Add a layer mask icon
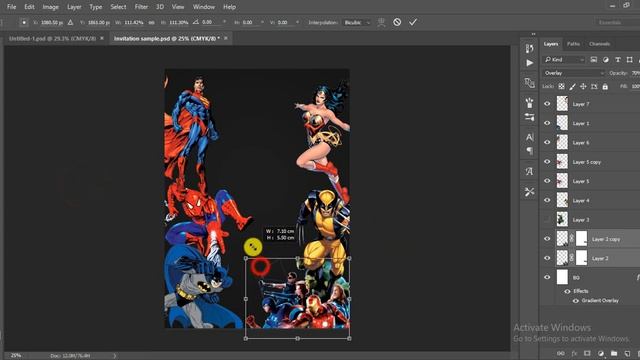Image resolution: width=640 pixels, height=360 pixels. click(587, 353)
